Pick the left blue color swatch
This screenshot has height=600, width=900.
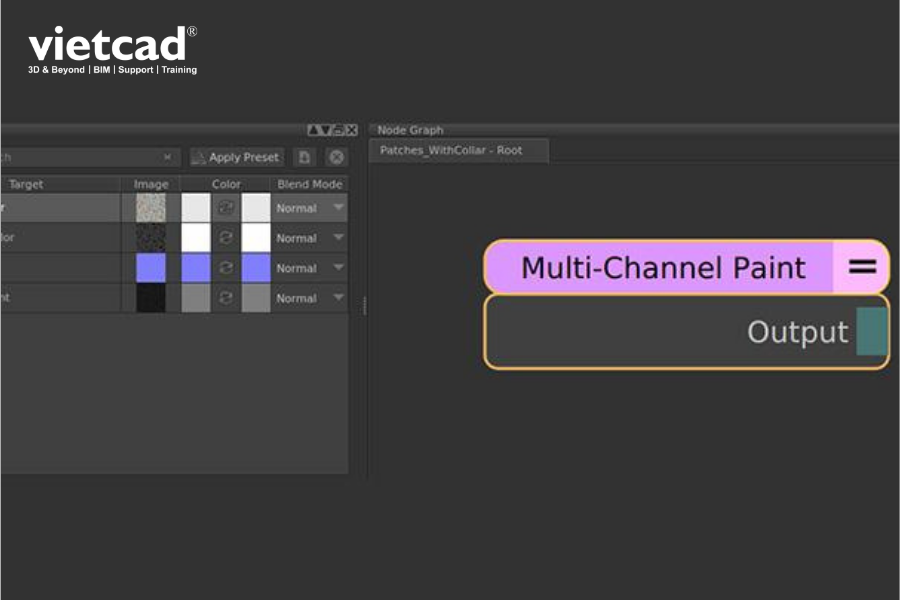196,268
